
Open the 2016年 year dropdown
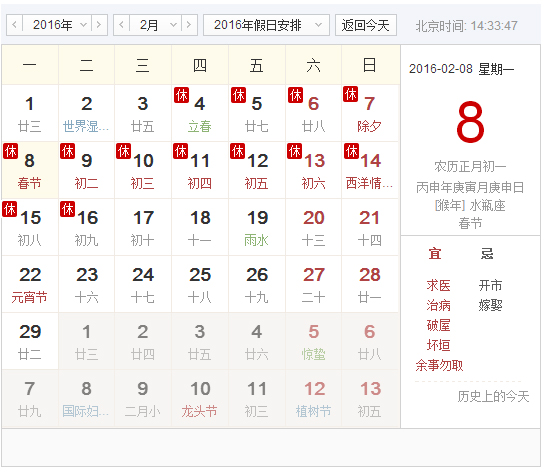[57, 25]
